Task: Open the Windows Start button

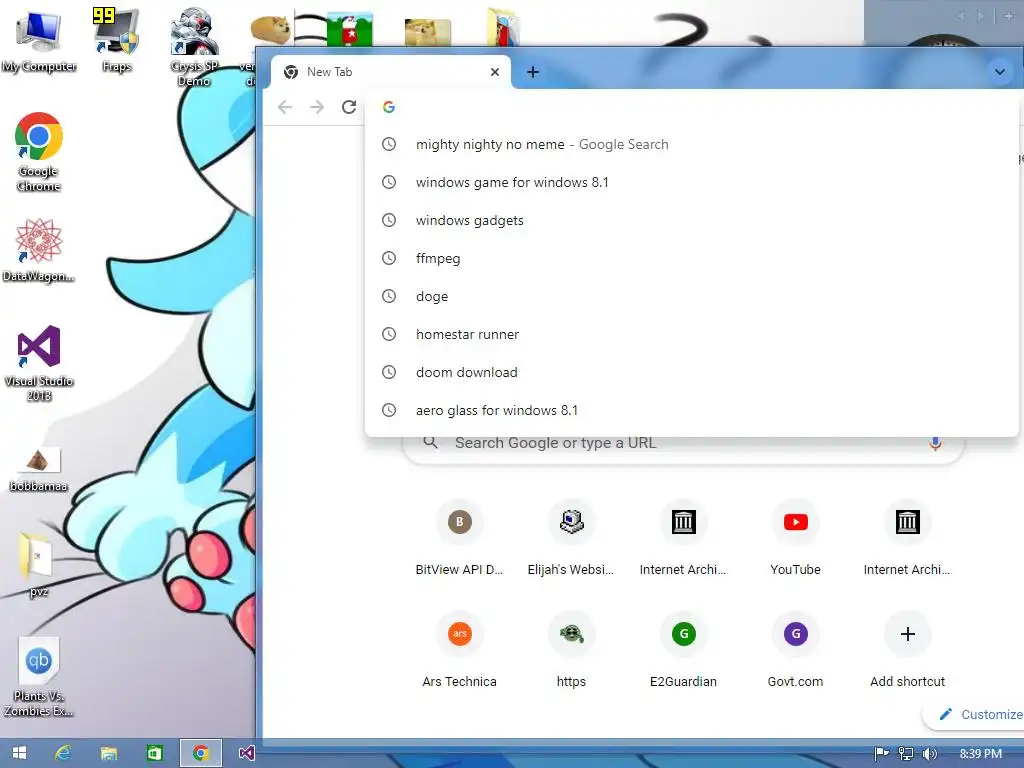Action: [x=19, y=753]
